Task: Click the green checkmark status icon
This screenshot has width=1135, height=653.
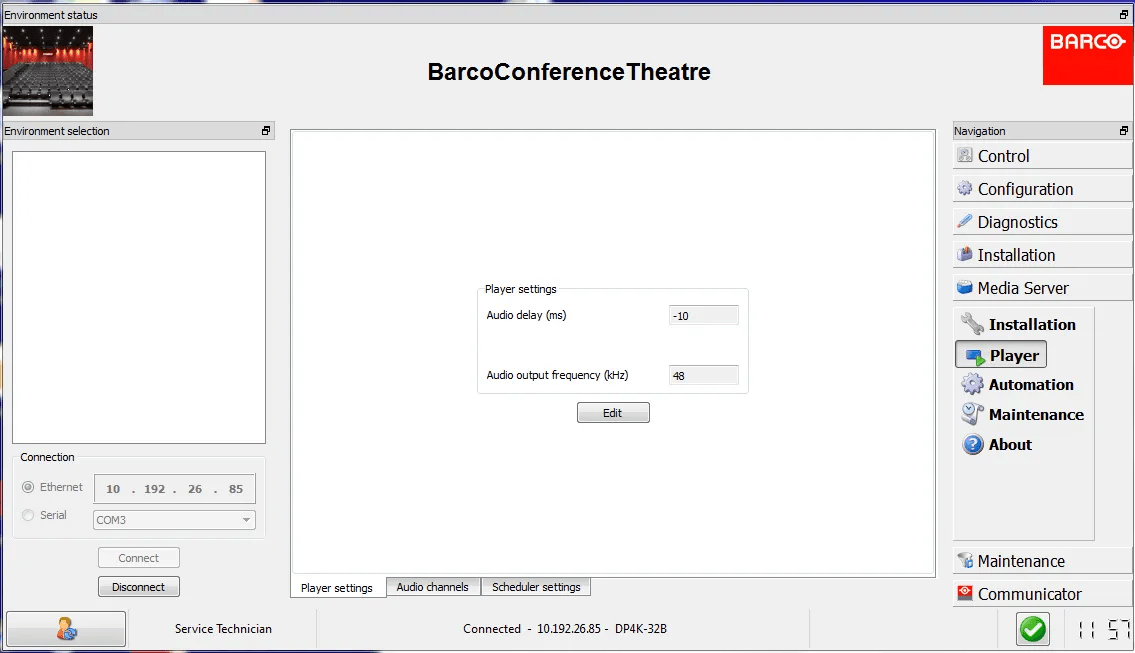Action: [1032, 629]
